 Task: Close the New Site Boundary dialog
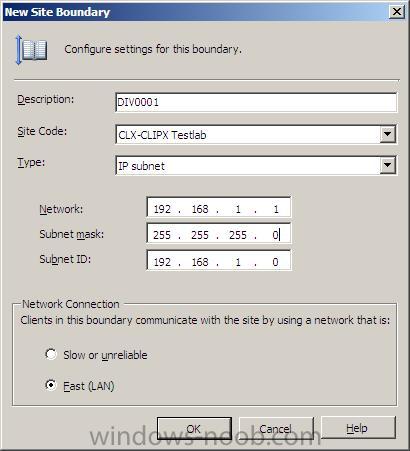tap(397, 12)
